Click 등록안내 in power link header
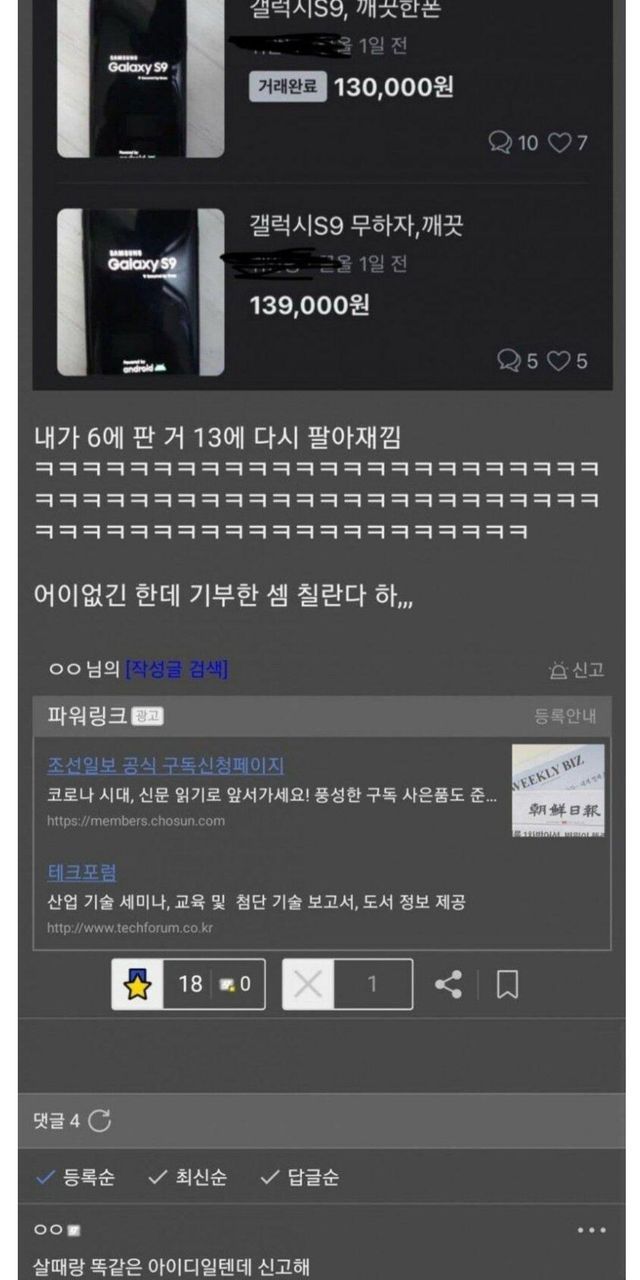 pos(565,716)
